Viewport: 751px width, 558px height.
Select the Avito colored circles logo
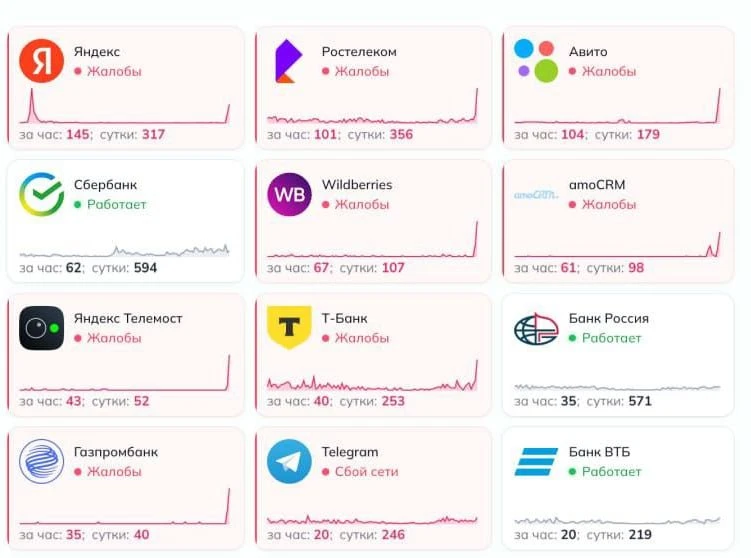pyautogui.click(x=536, y=61)
